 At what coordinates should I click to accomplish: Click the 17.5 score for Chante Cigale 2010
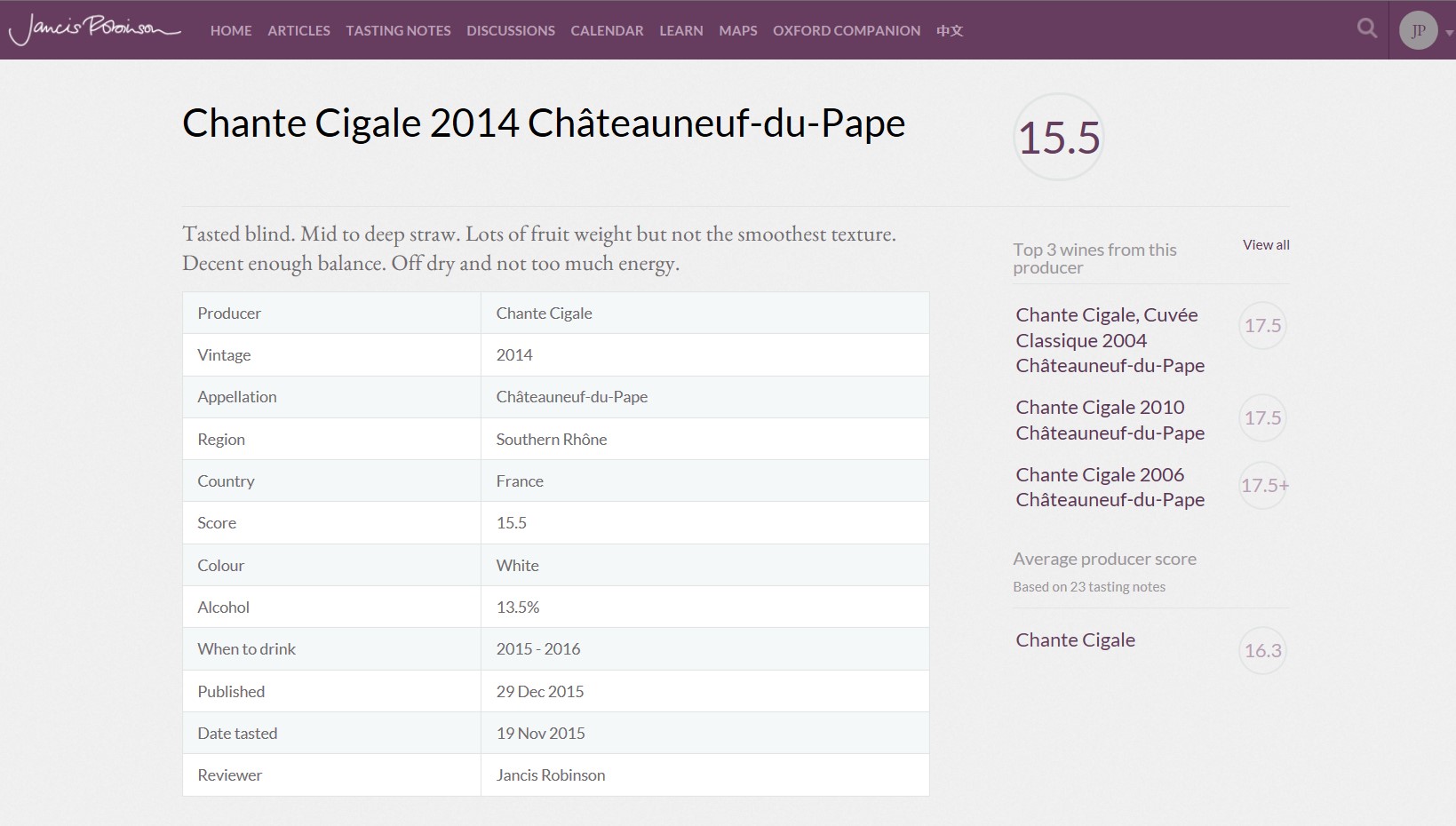1262,417
